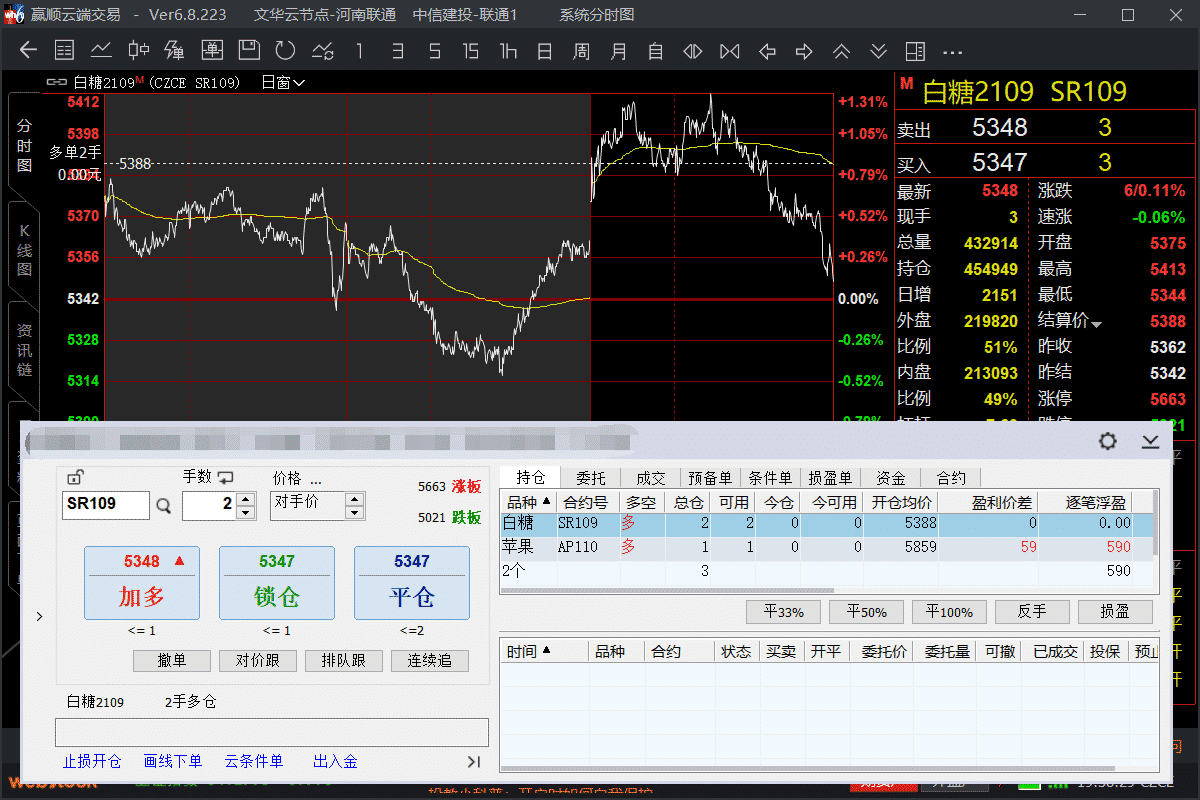Open the 云条件单 link

(254, 761)
